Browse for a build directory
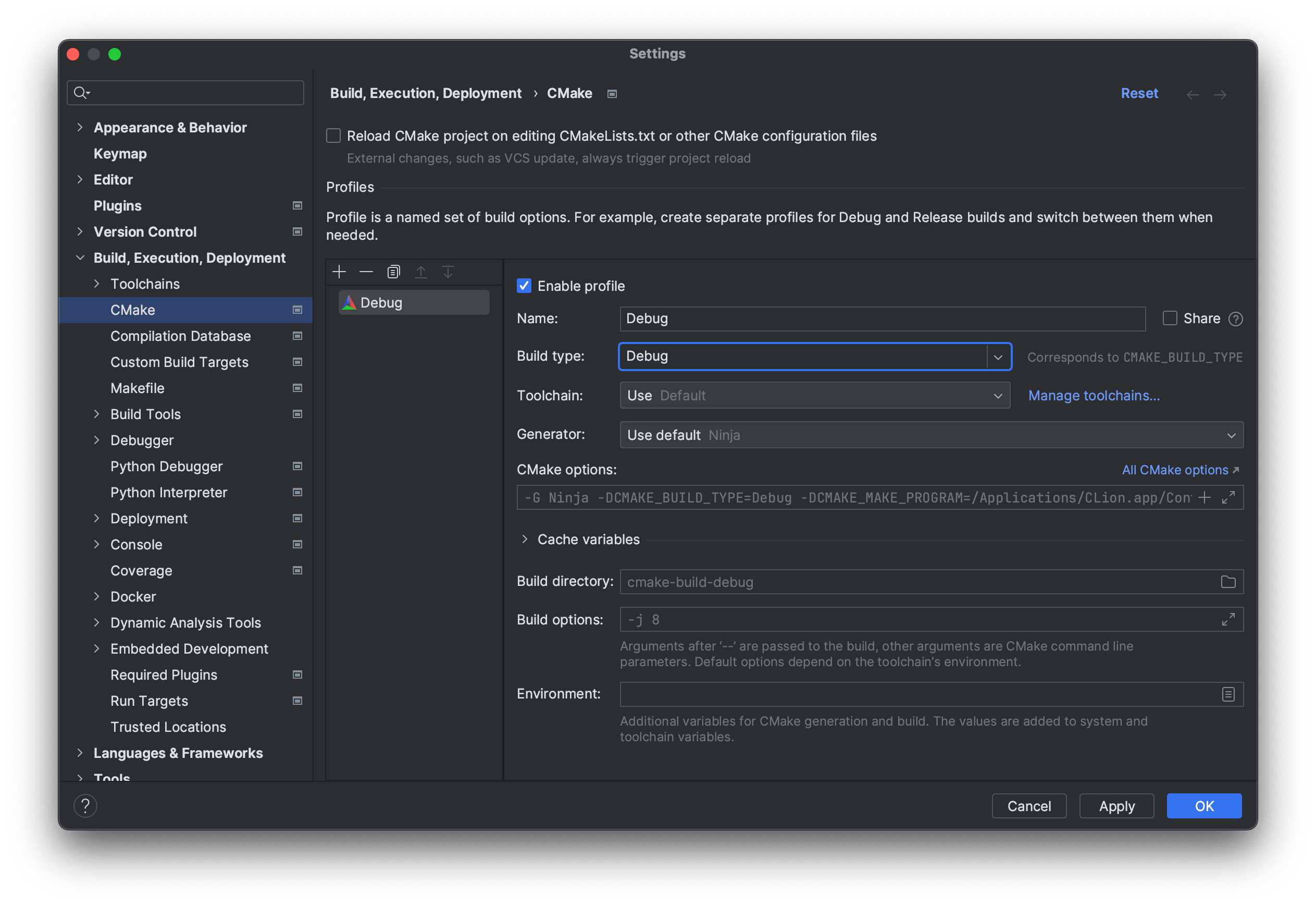 1228,581
